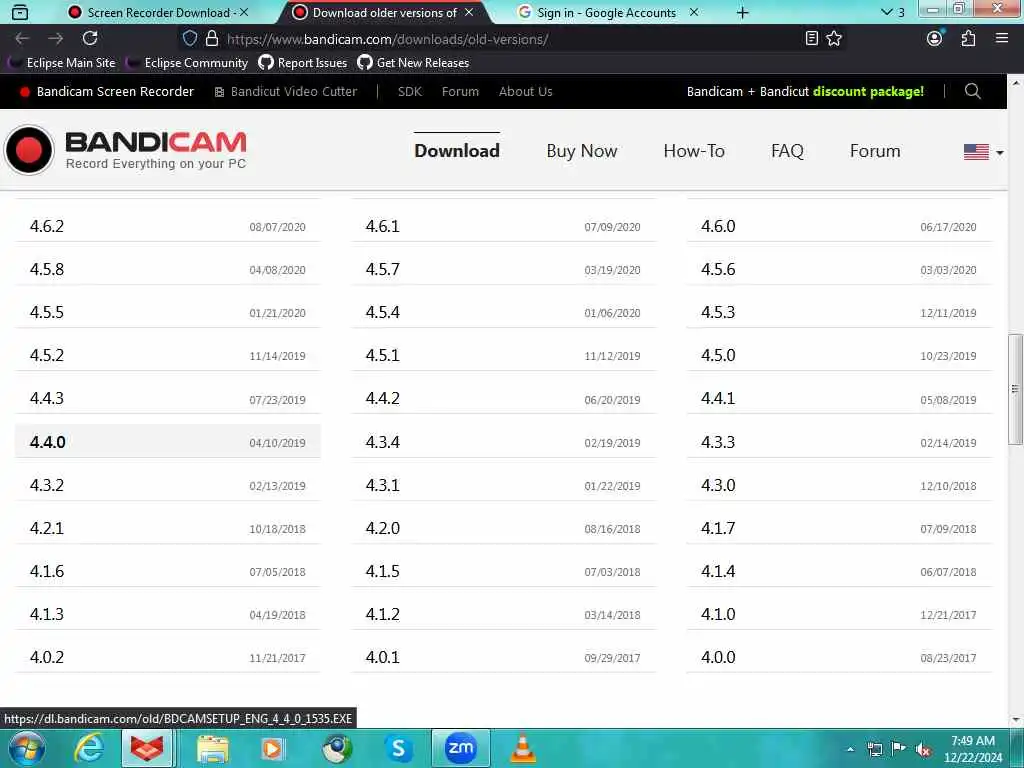The width and height of the screenshot is (1024, 768).
Task: Click the large Forum navigation item
Action: [x=875, y=151]
